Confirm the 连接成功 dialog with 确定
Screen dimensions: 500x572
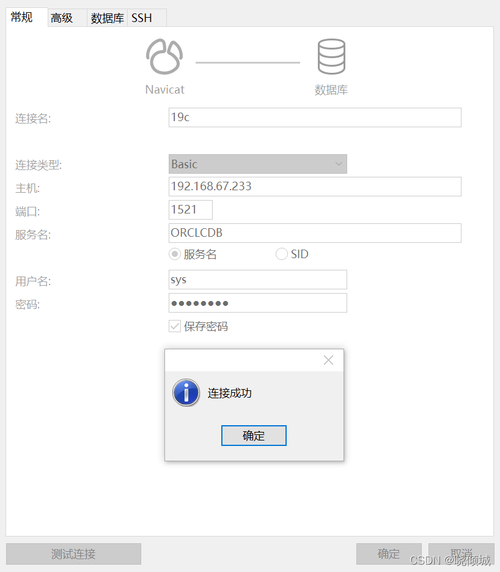click(254, 435)
